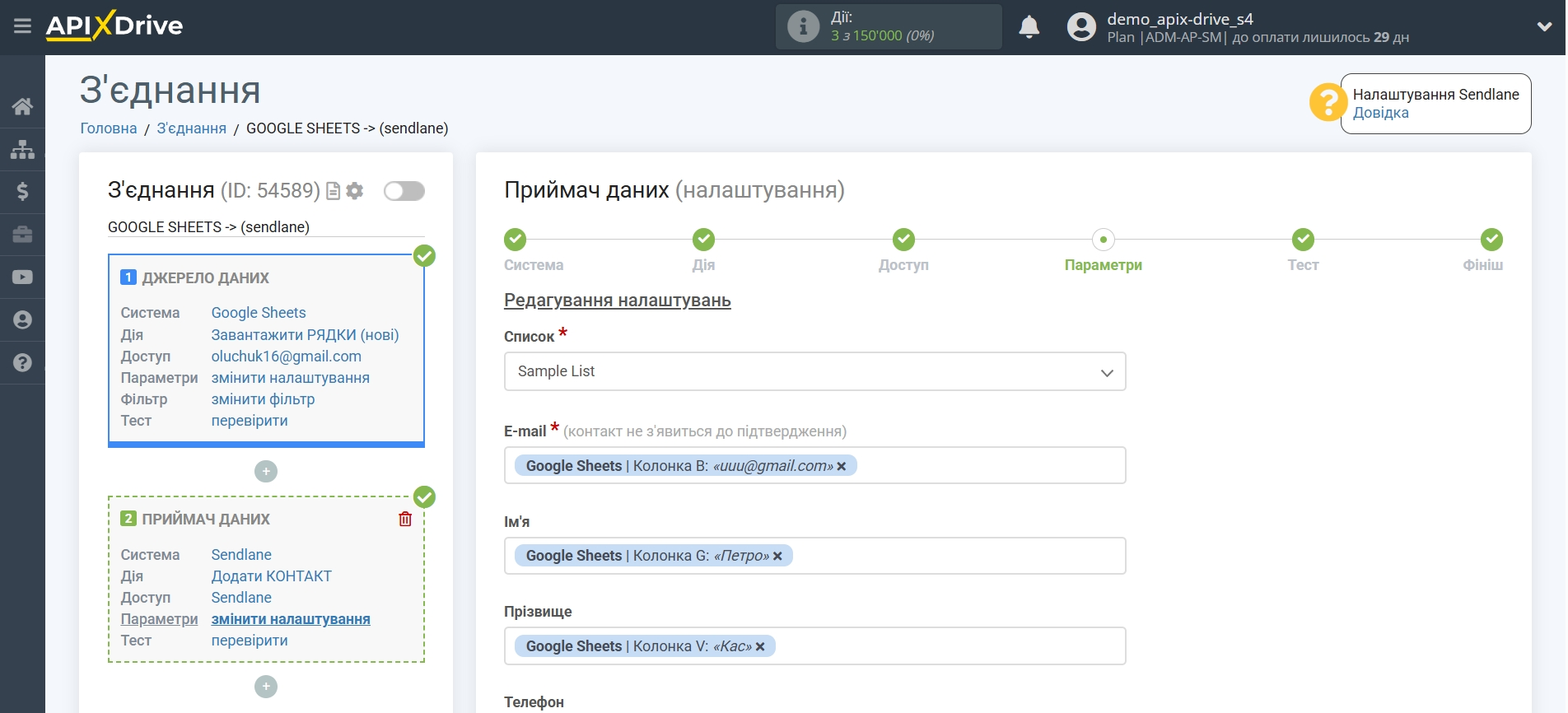The height and width of the screenshot is (713, 1568).
Task: Click receiver змінити налаштування link
Action: [x=291, y=619]
